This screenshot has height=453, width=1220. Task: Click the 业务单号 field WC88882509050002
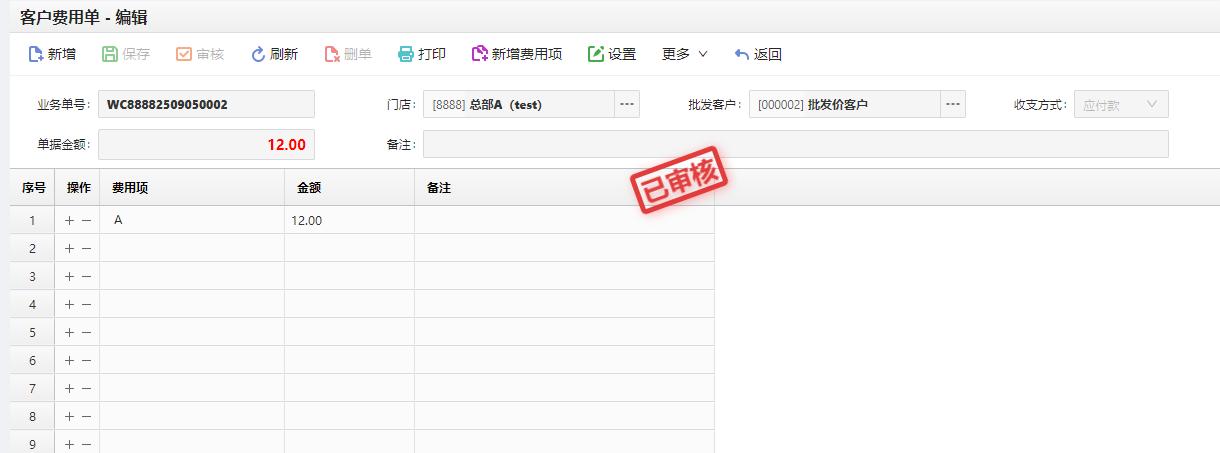(x=206, y=104)
